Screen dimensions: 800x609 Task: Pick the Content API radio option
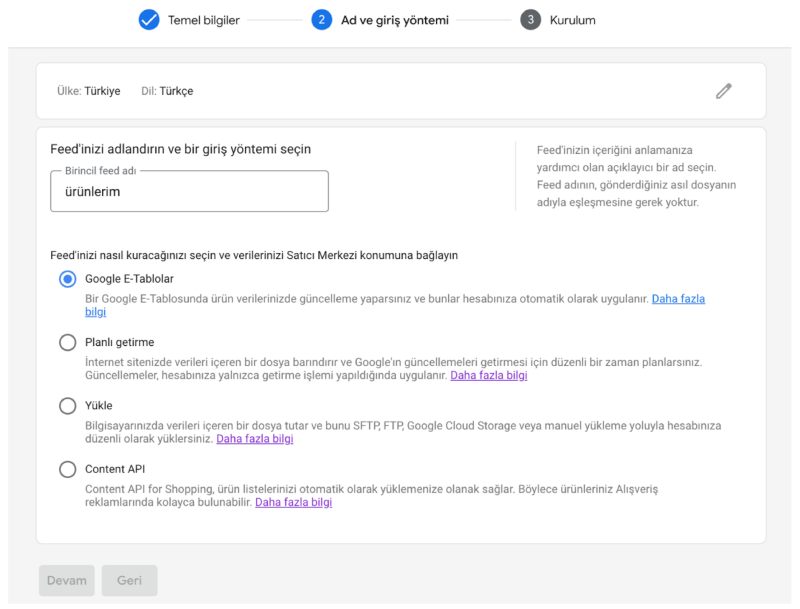pos(68,469)
